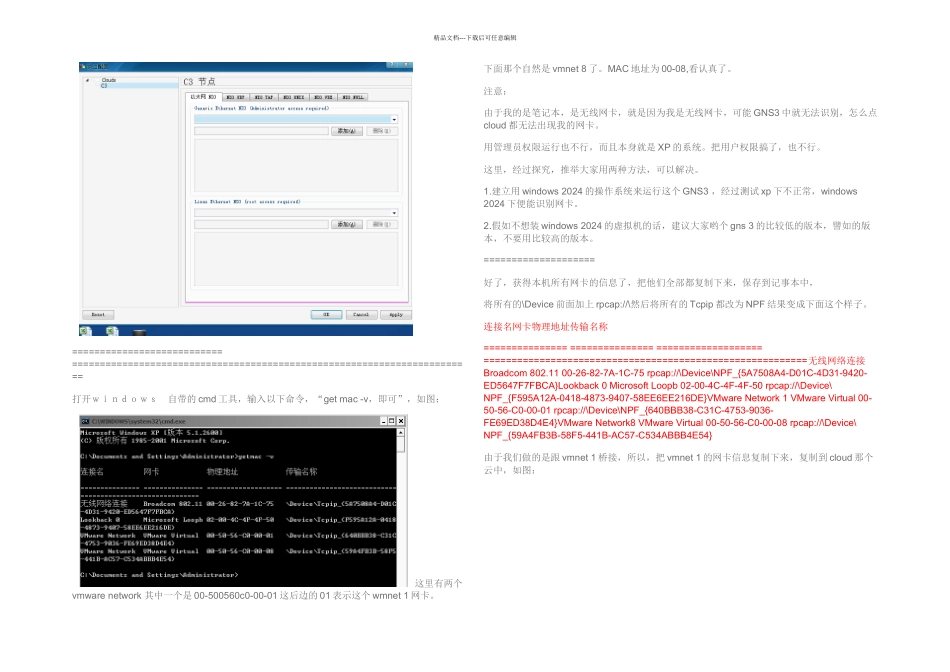950x672 pixels.
Task: Open the second spreadsheet icon on taskbar
Action: 112,331
